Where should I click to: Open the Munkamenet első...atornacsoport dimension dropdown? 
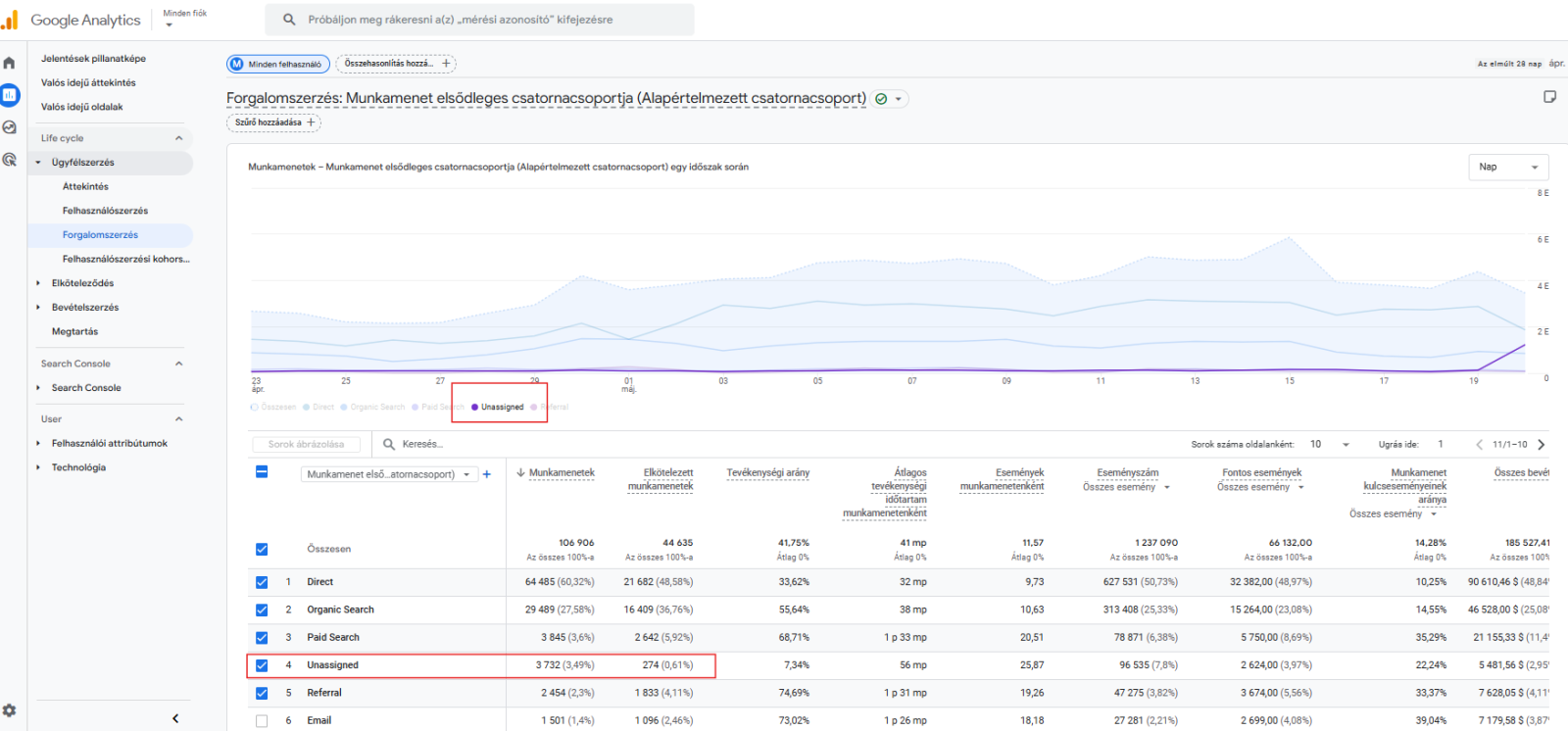pos(388,474)
